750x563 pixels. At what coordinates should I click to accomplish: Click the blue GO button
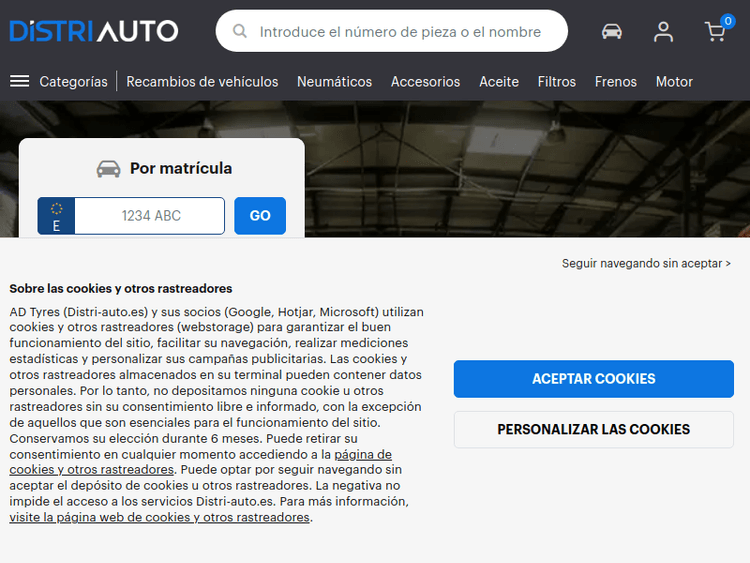tap(260, 216)
